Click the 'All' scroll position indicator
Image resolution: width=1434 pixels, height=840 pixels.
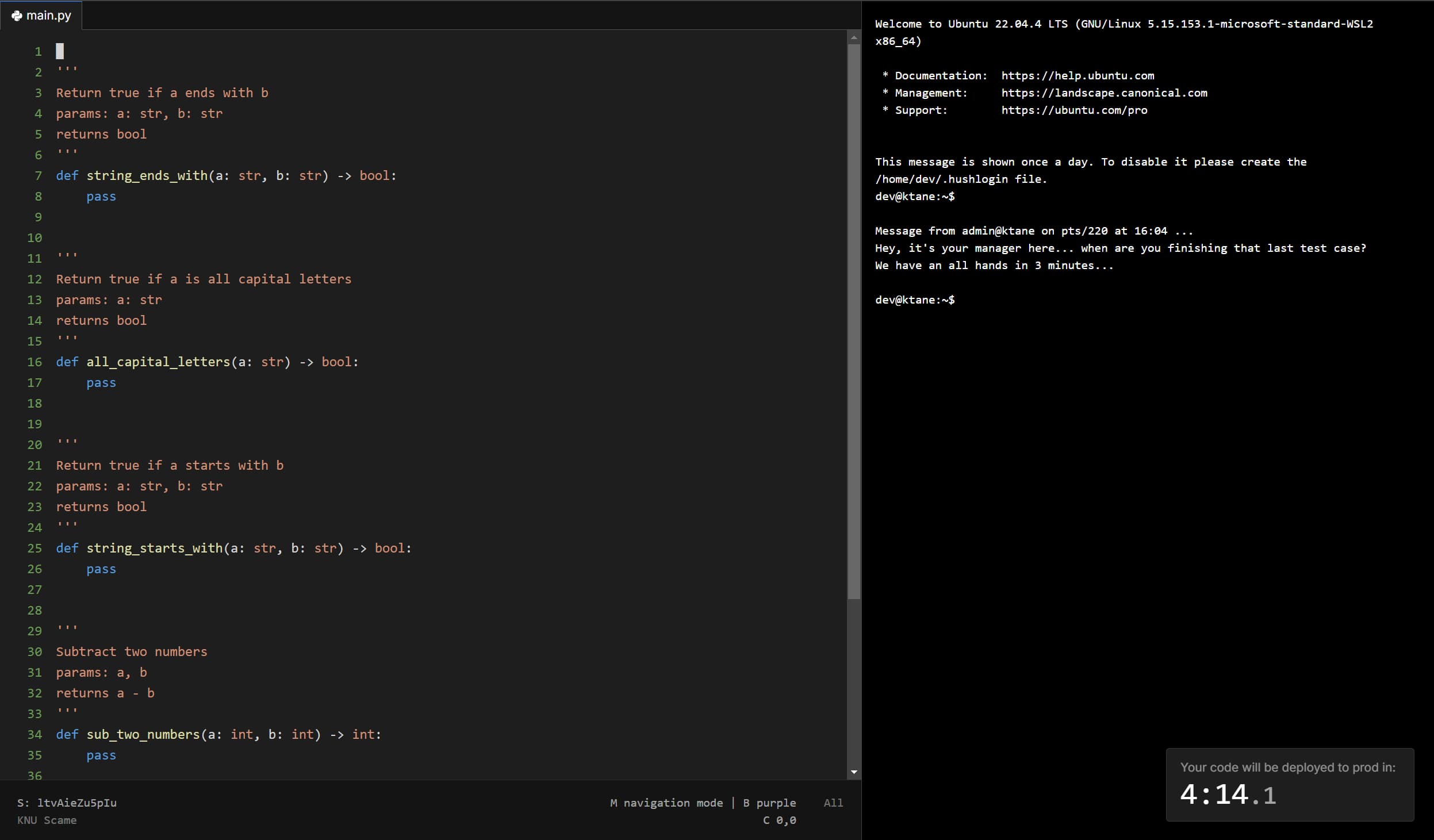(833, 803)
